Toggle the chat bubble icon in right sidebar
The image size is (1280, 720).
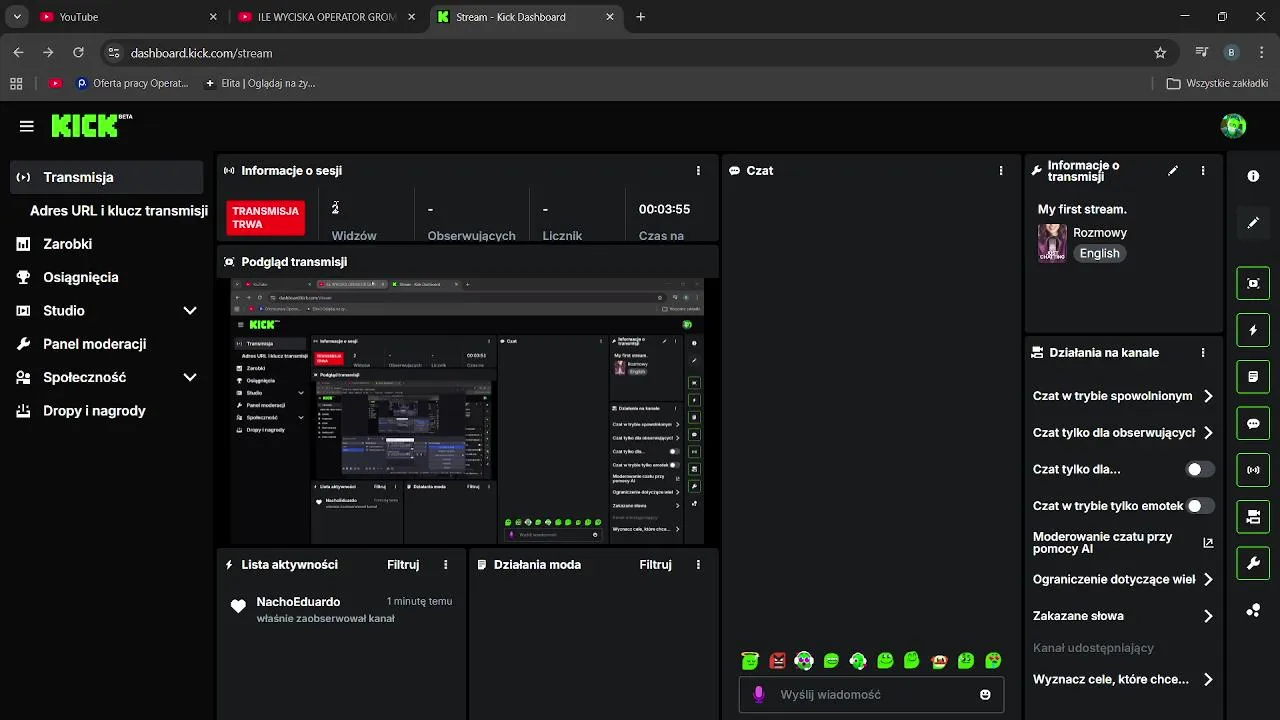coord(1253,423)
